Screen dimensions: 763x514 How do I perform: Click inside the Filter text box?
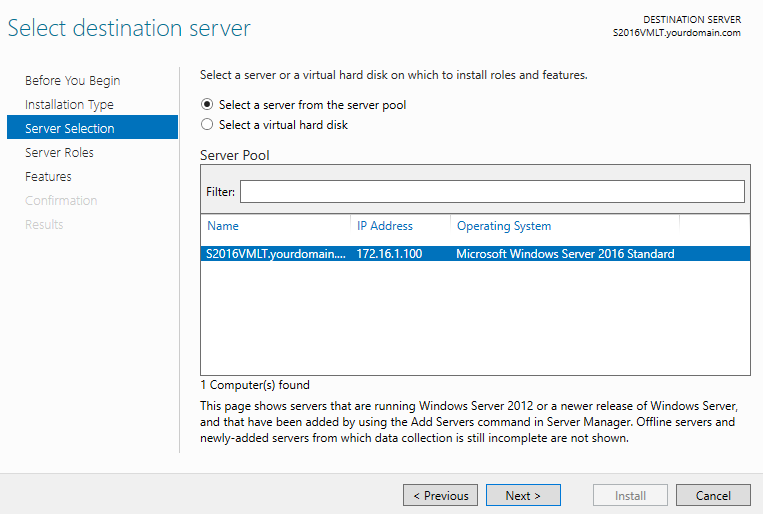click(x=492, y=191)
